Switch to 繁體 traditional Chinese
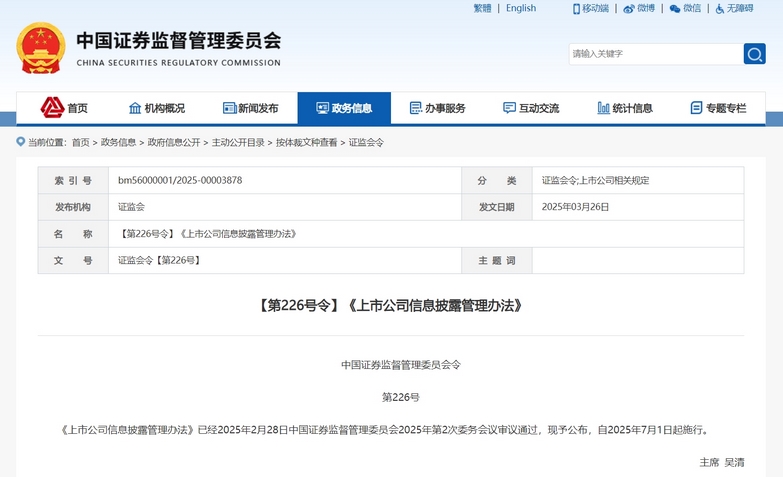 coord(482,9)
